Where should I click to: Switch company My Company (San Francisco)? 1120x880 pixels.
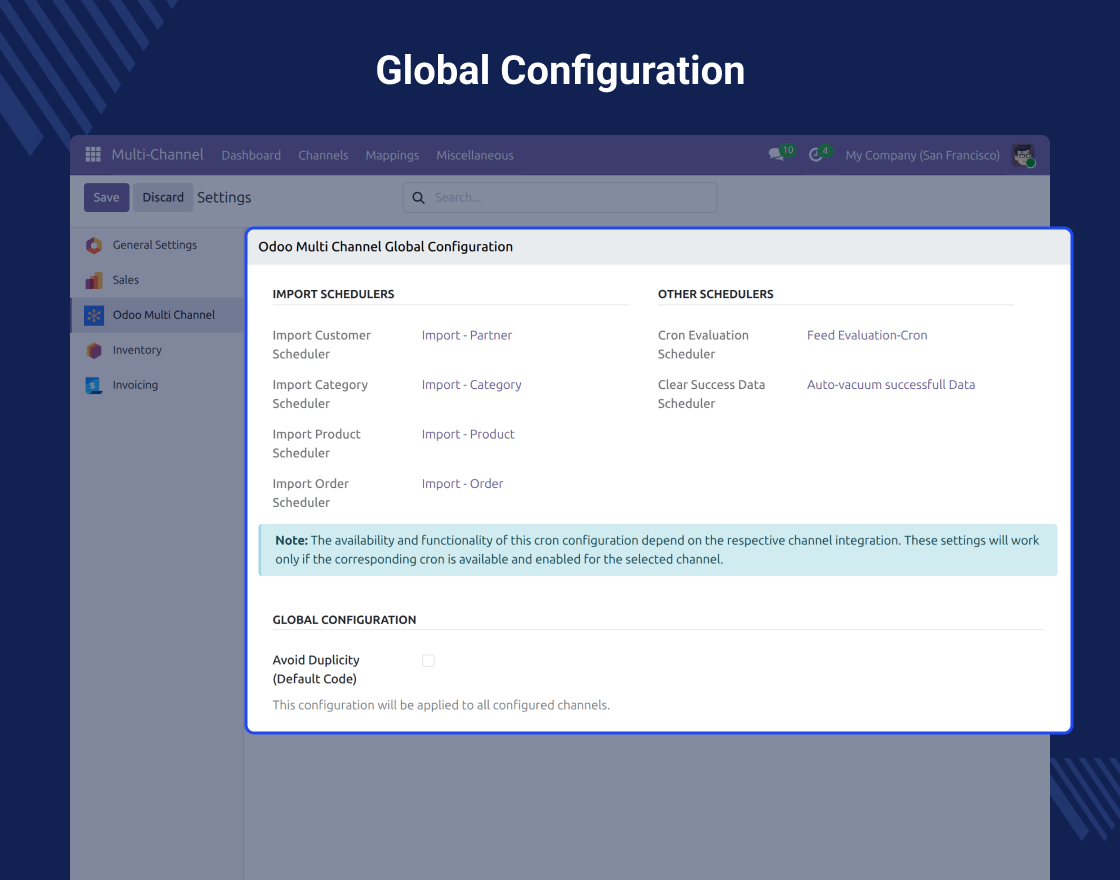(922, 155)
